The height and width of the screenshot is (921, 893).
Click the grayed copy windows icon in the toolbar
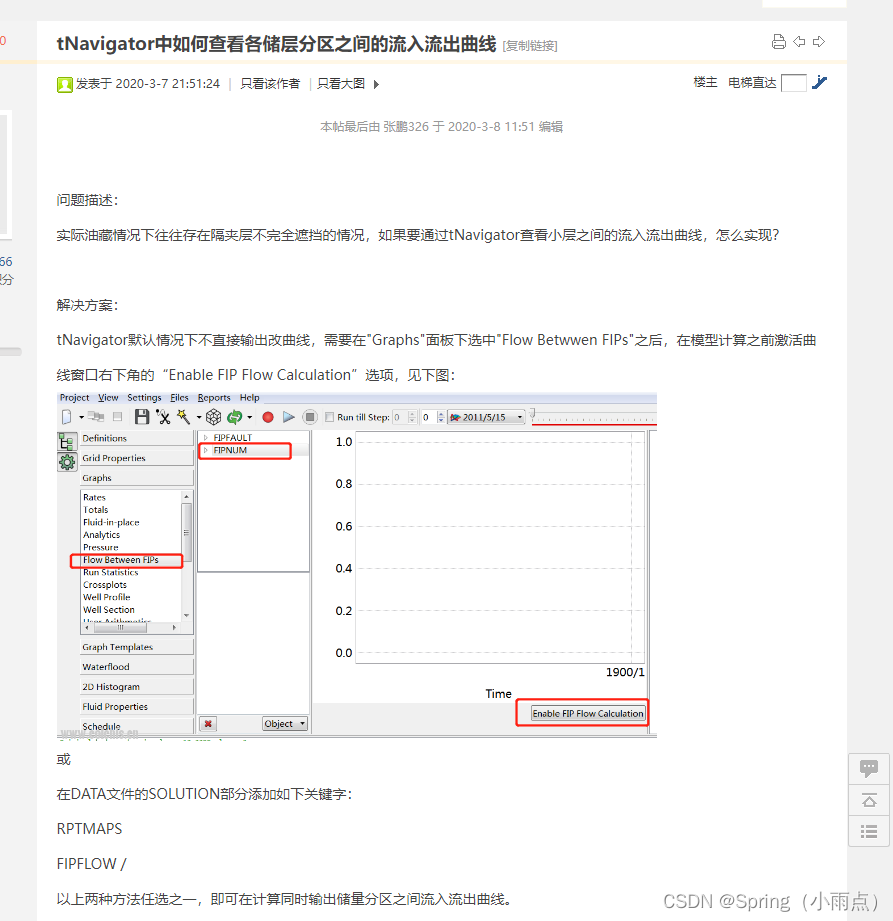click(96, 417)
